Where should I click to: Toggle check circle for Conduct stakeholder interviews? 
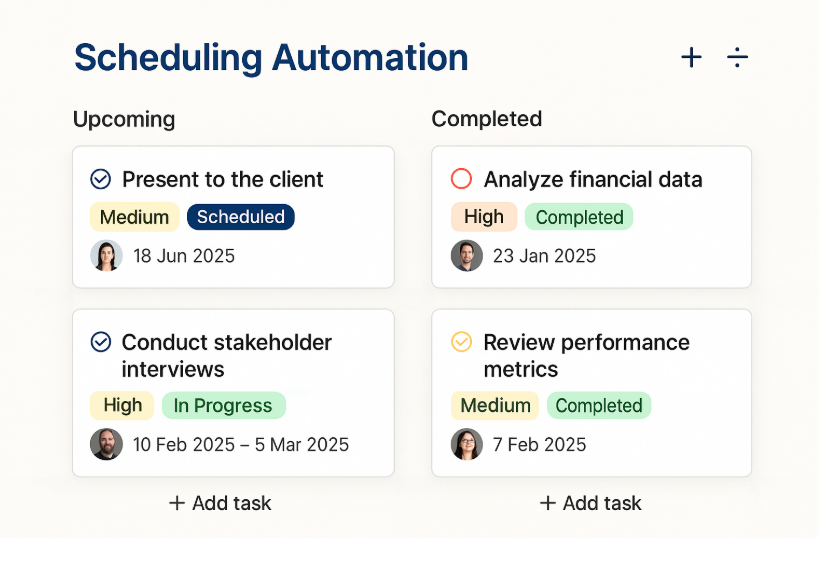100,342
